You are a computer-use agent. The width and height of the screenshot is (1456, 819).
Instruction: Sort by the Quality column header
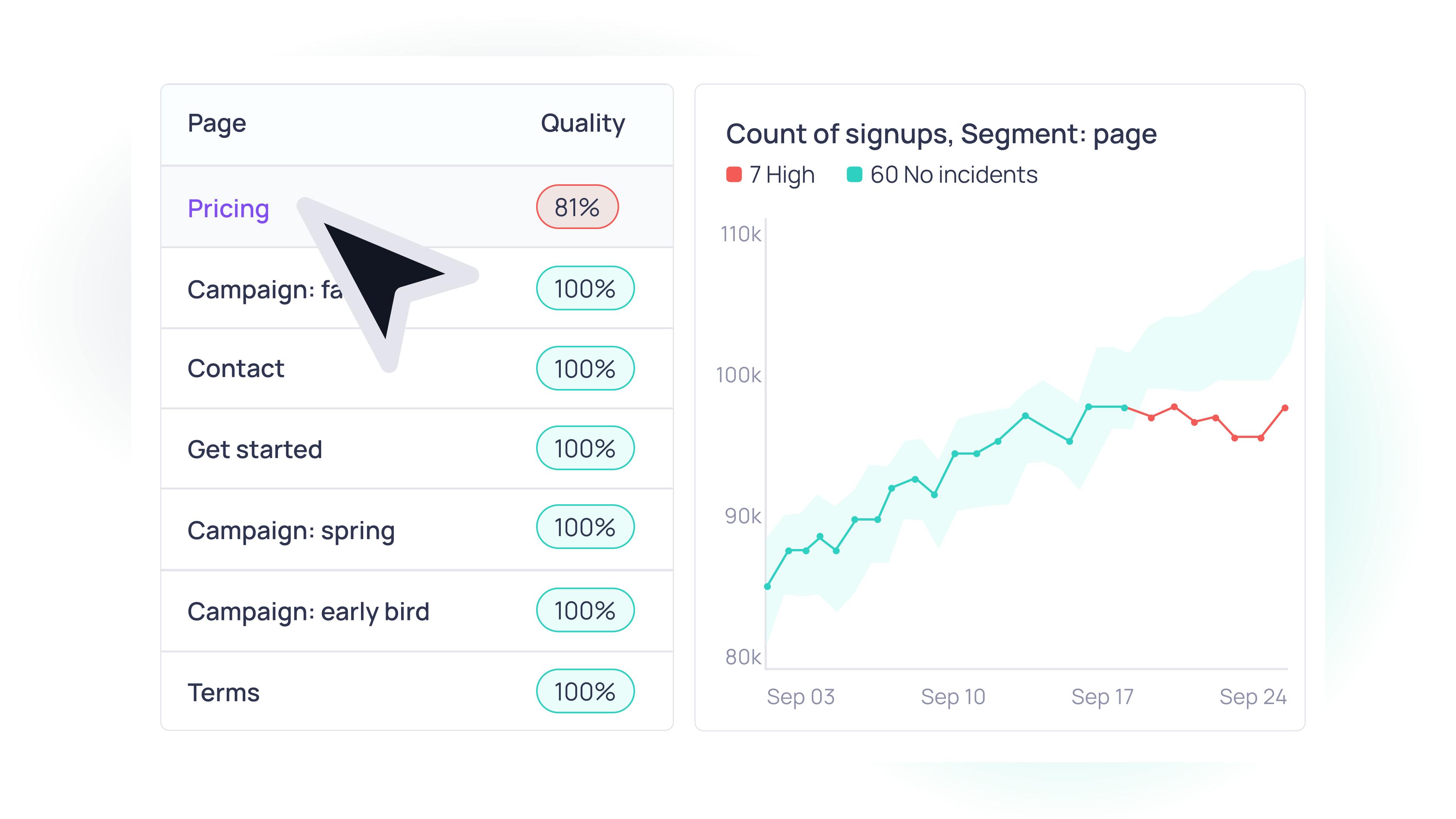583,123
